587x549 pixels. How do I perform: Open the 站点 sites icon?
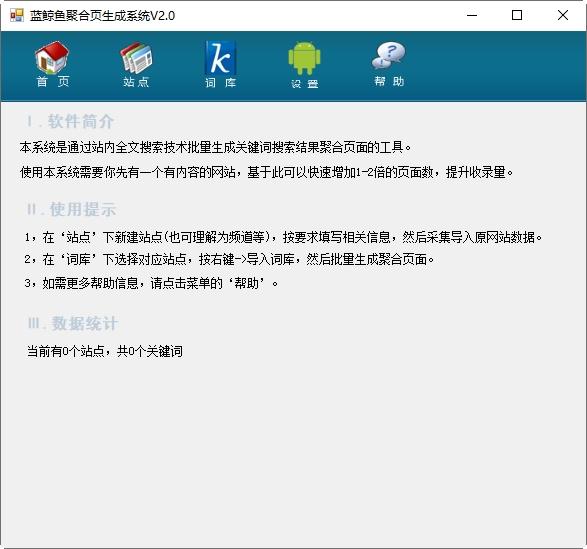click(x=136, y=64)
